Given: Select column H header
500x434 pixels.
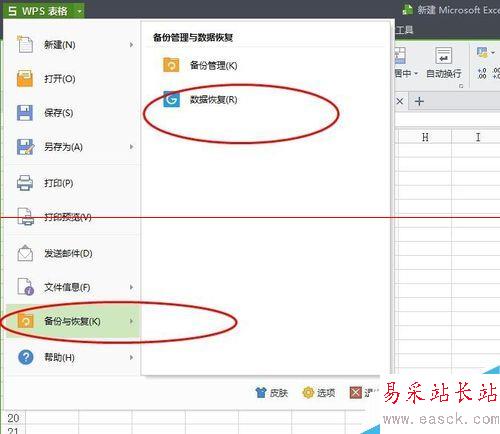Looking at the screenshot, I should (x=425, y=137).
